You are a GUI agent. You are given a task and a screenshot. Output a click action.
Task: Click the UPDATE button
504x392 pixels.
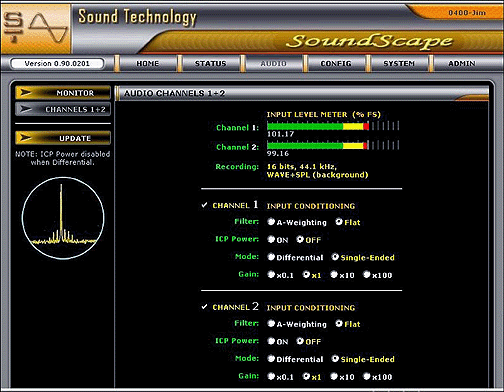63,138
